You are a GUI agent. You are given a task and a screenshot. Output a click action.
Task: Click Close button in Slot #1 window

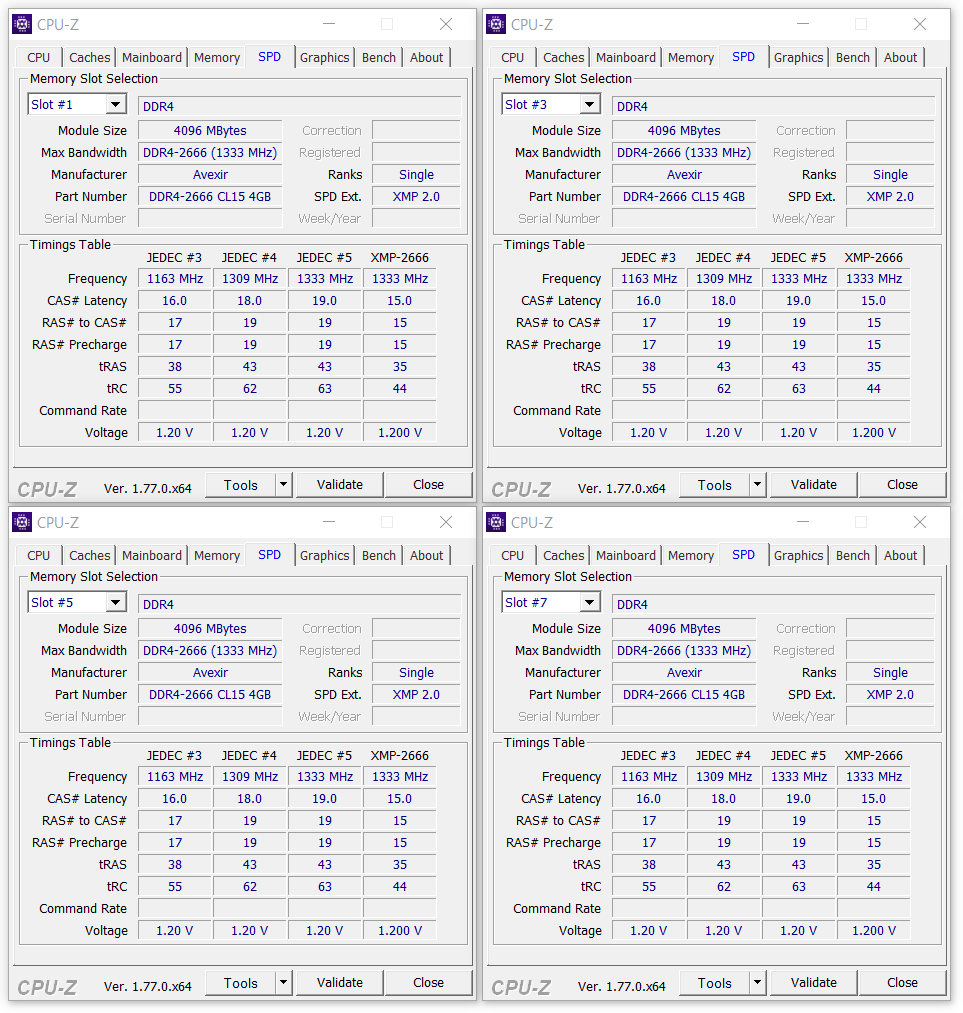pyautogui.click(x=428, y=485)
